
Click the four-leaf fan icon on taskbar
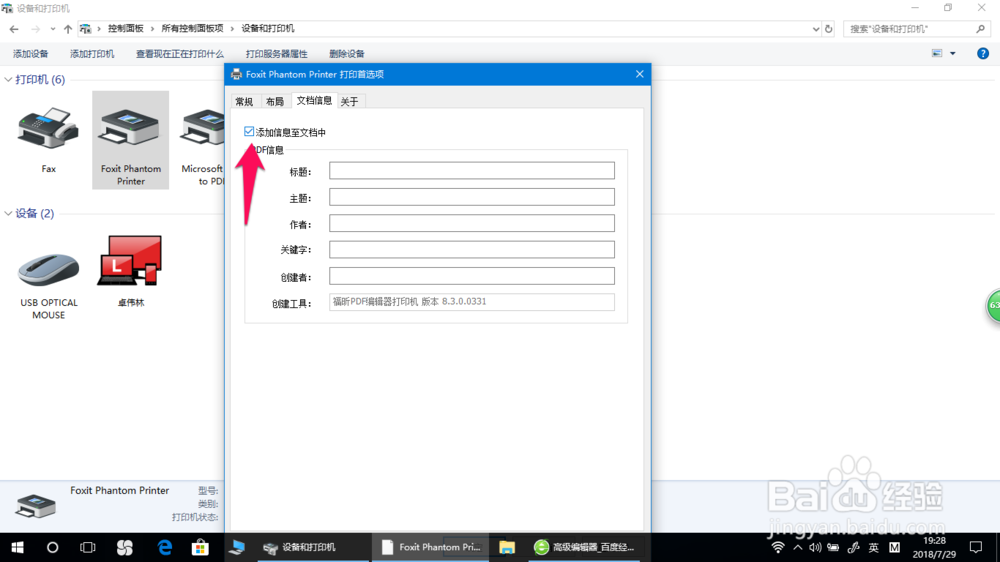125,547
